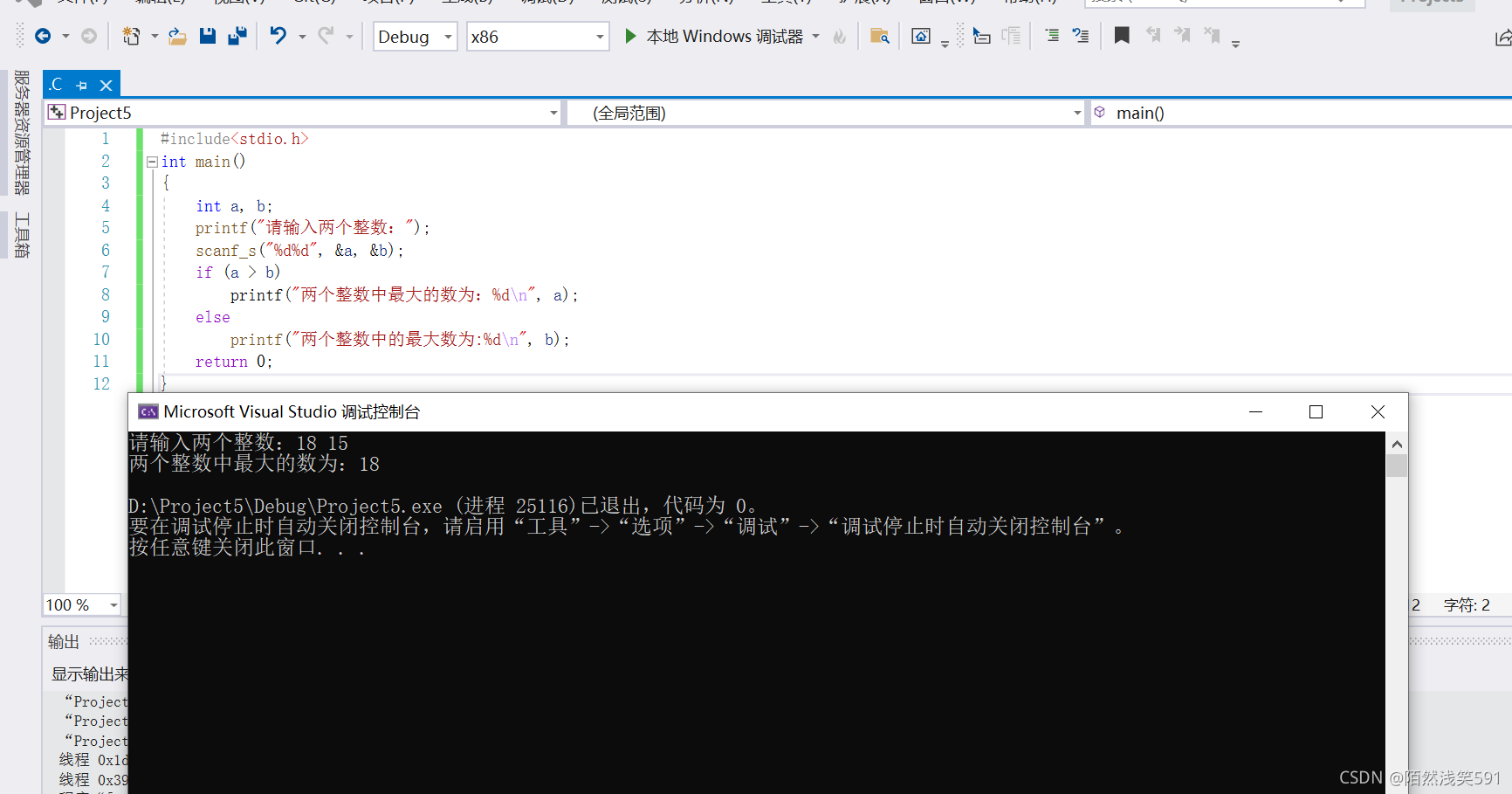Open the 服务器资源管理器 side tab
Viewport: 1512px width, 794px height.
click(x=22, y=132)
